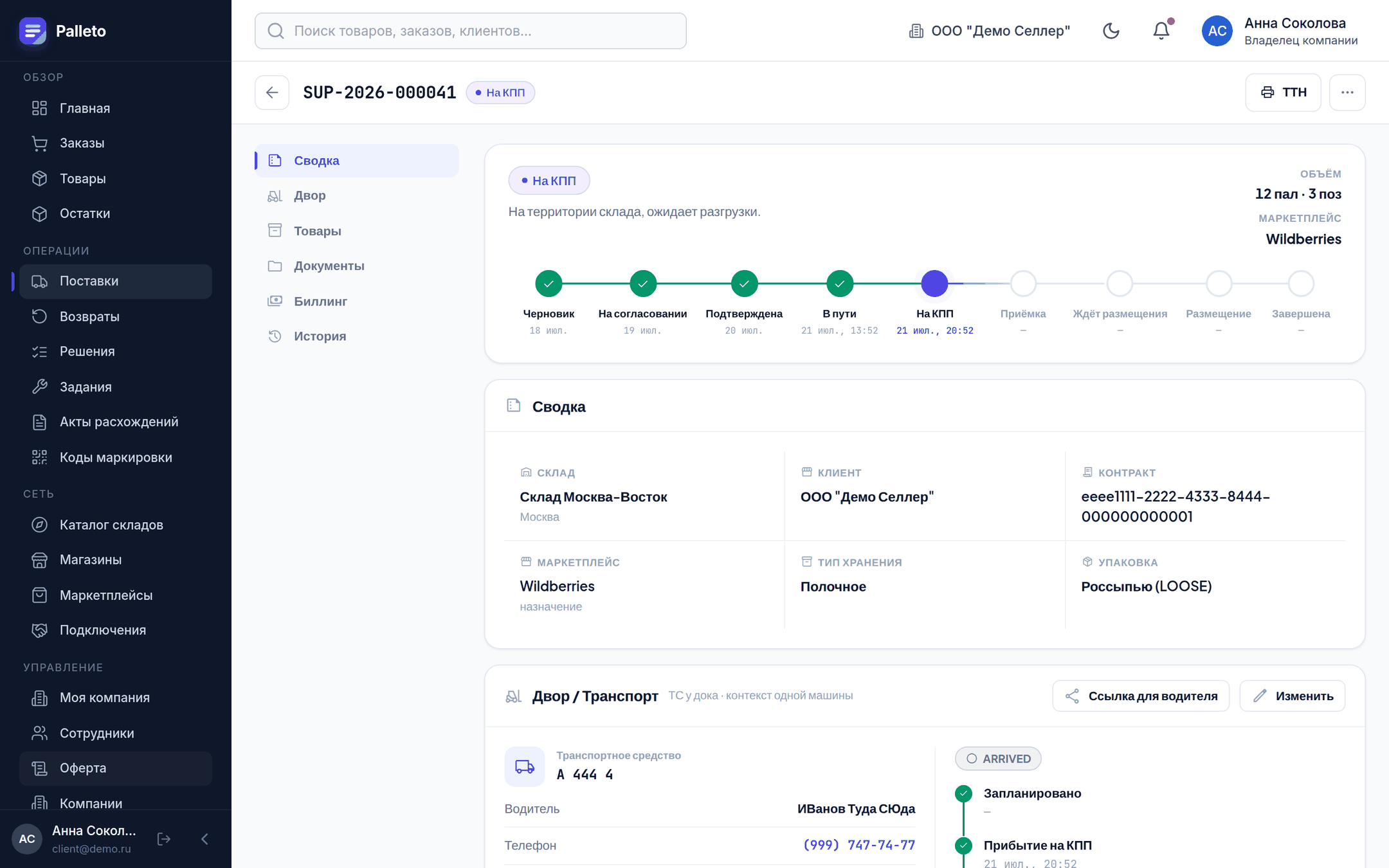Click the logout icon near user email
Screen dimensions: 1389x868
point(164,839)
